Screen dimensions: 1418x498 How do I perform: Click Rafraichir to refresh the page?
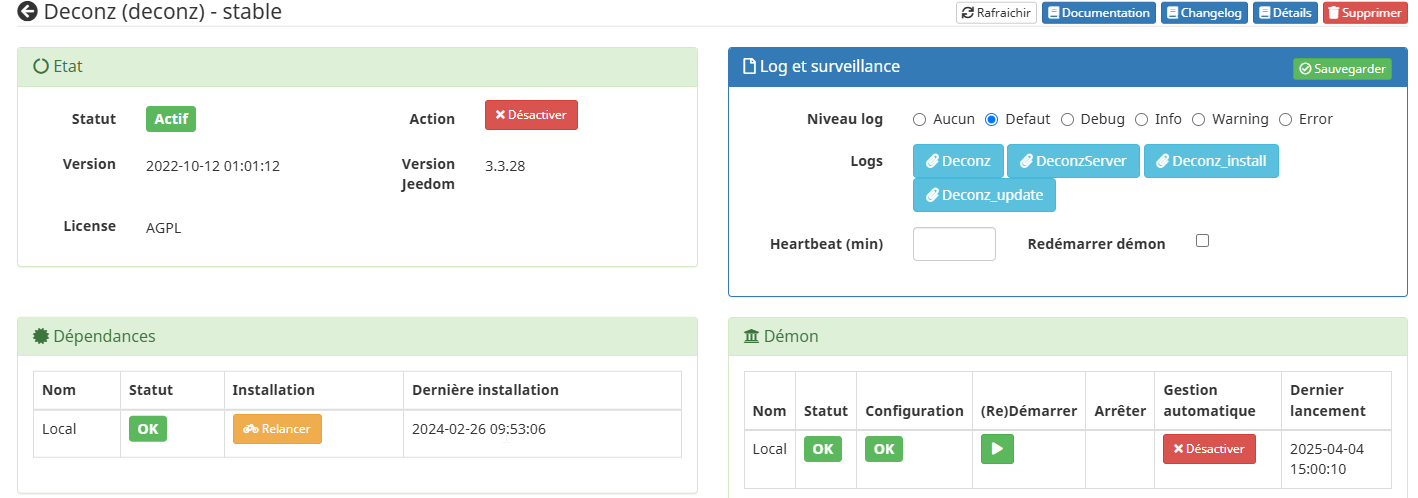[996, 13]
